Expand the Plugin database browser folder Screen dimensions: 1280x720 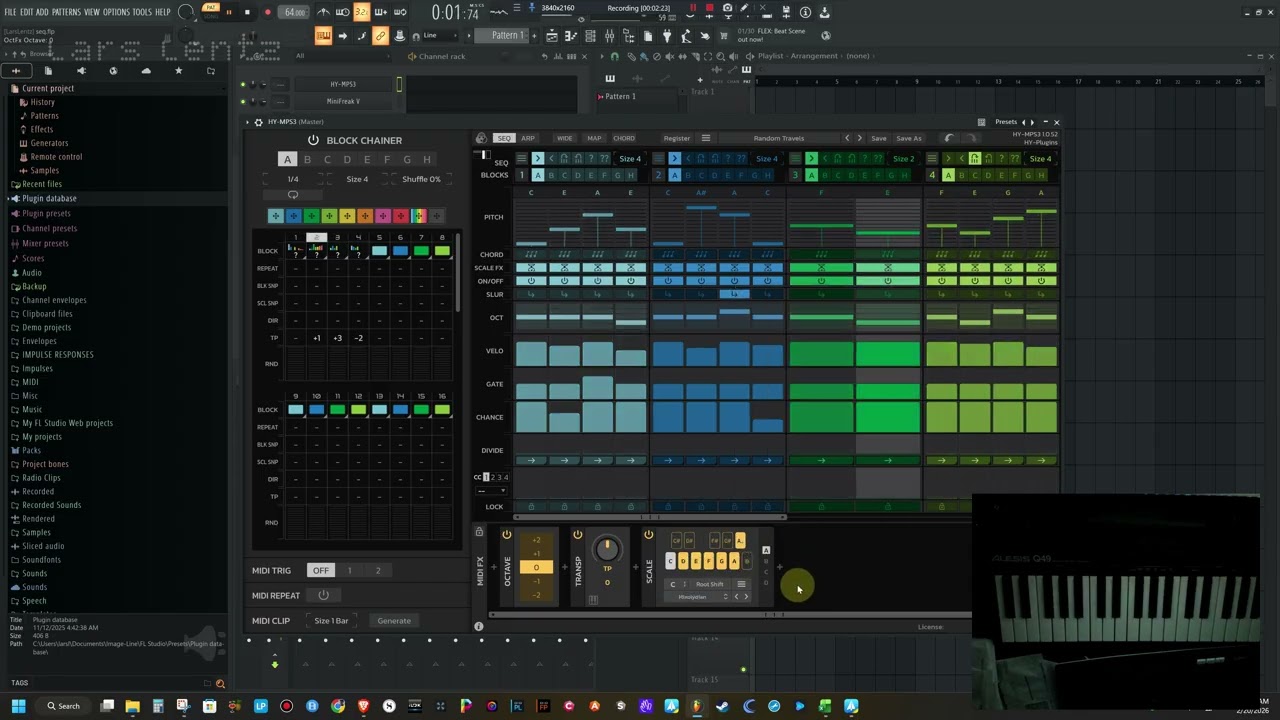click(49, 198)
